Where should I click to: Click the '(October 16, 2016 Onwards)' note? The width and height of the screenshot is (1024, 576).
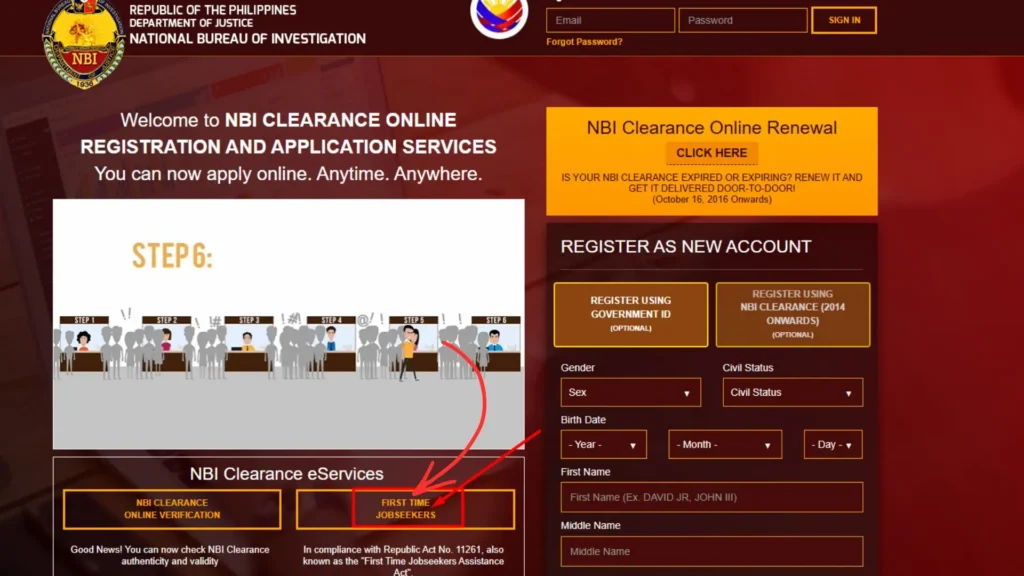coord(711,199)
